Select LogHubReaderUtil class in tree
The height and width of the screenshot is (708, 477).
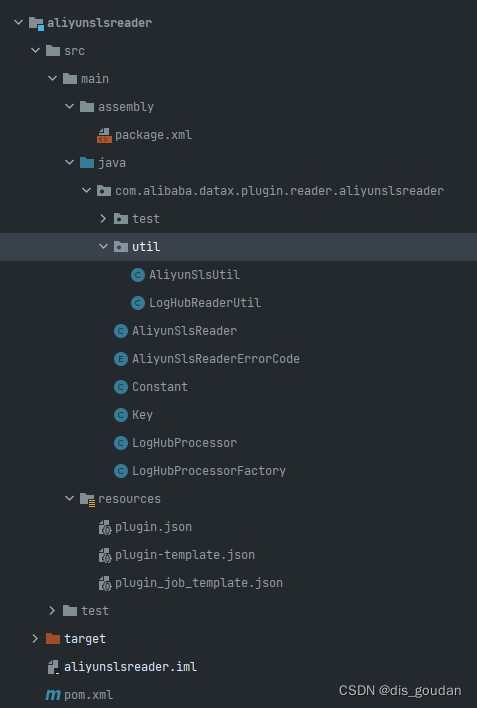point(205,303)
